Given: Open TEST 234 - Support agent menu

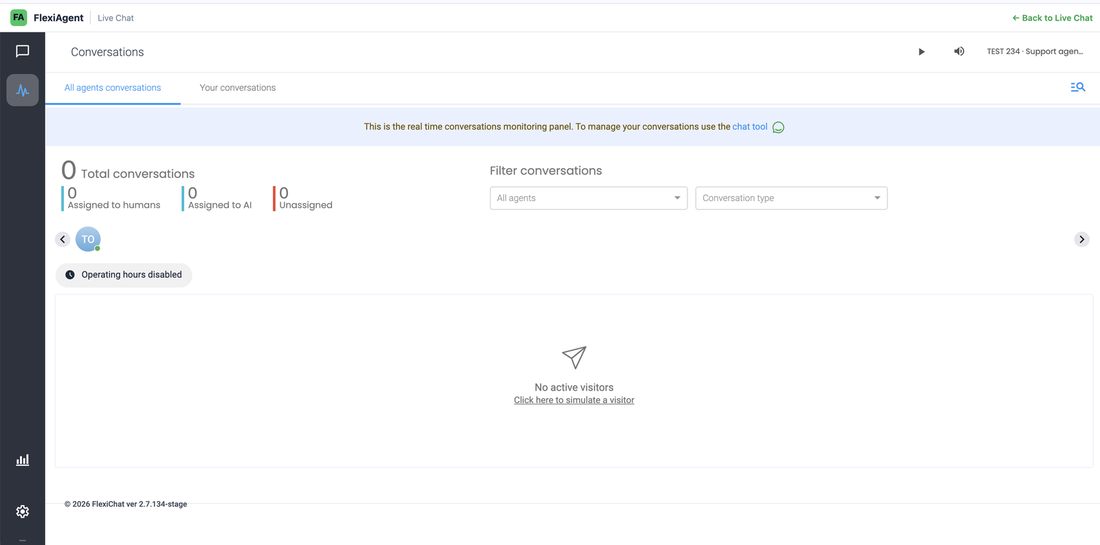Looking at the screenshot, I should coord(1035,51).
